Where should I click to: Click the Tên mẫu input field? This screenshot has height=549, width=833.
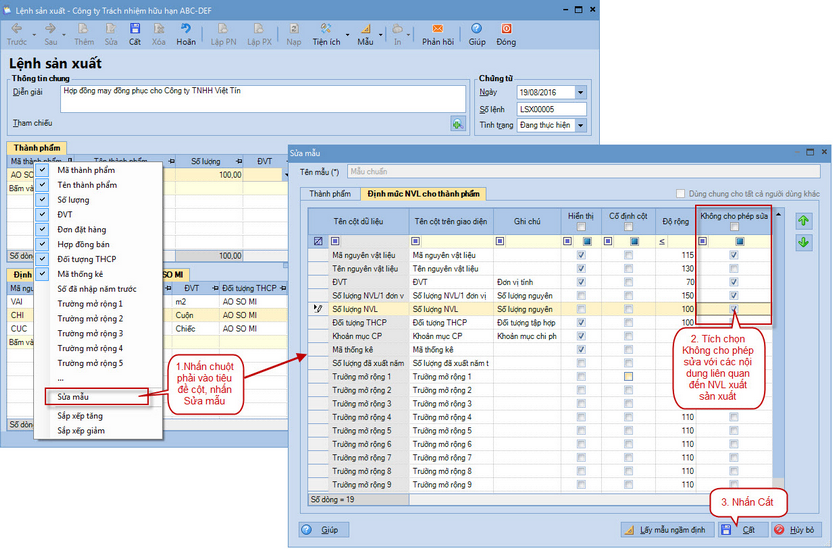[x=584, y=172]
